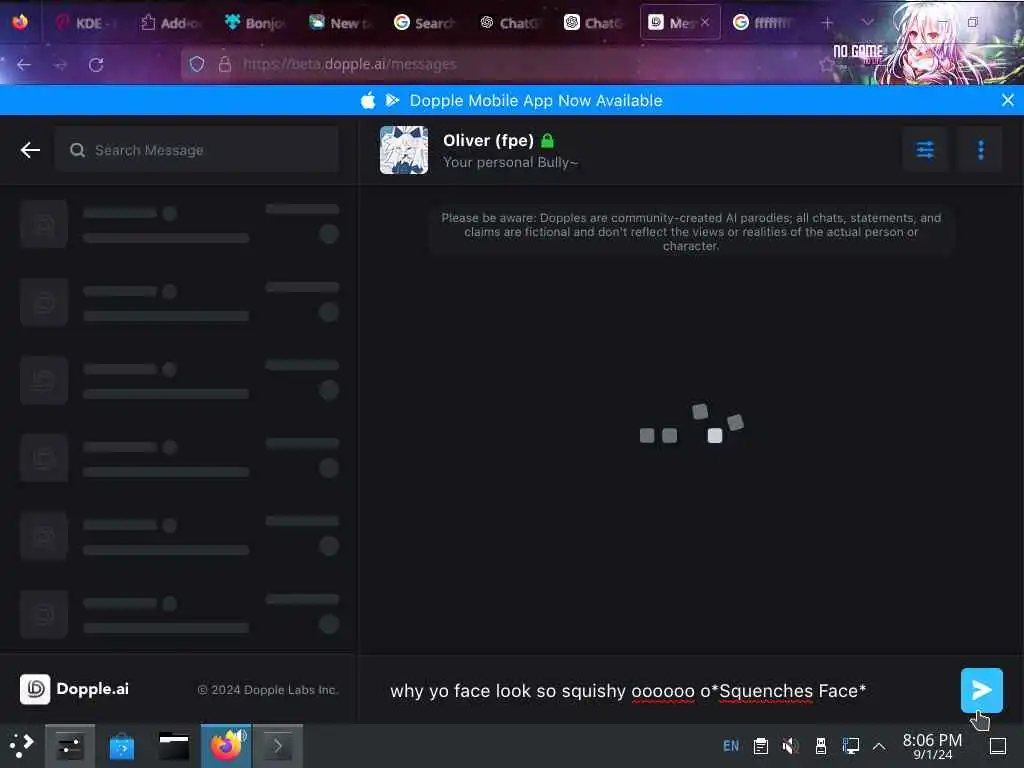Switch to the first ChatGPT tab
This screenshot has height=768, width=1024.
(x=510, y=23)
